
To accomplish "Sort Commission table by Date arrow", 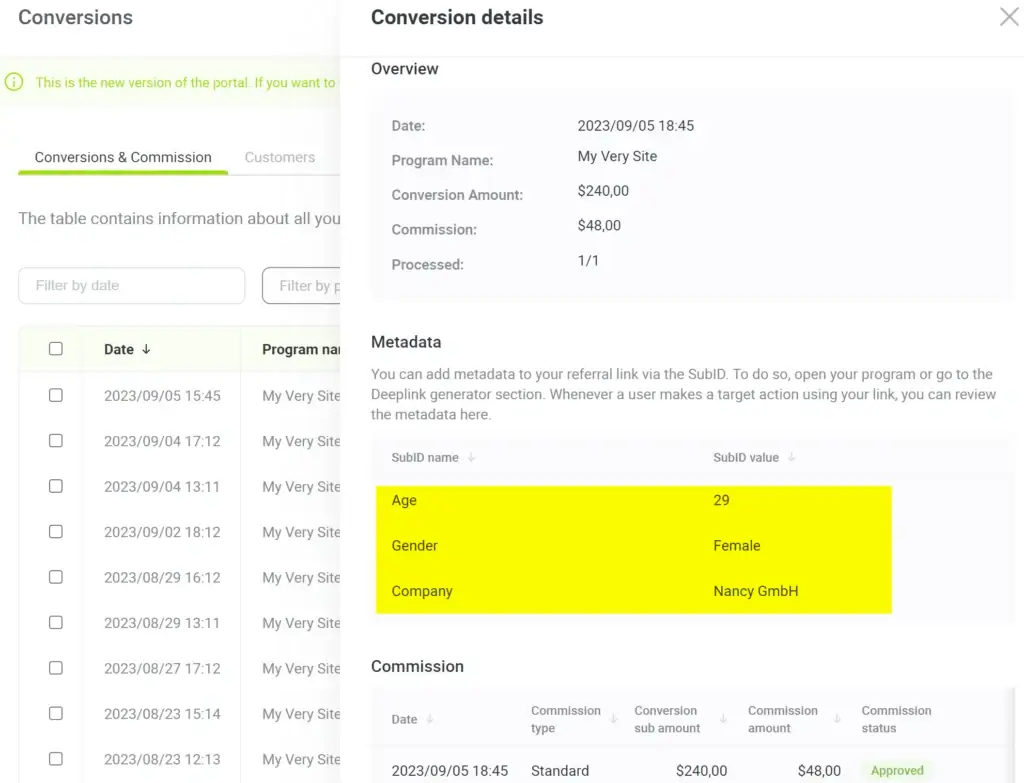I will 430,719.
